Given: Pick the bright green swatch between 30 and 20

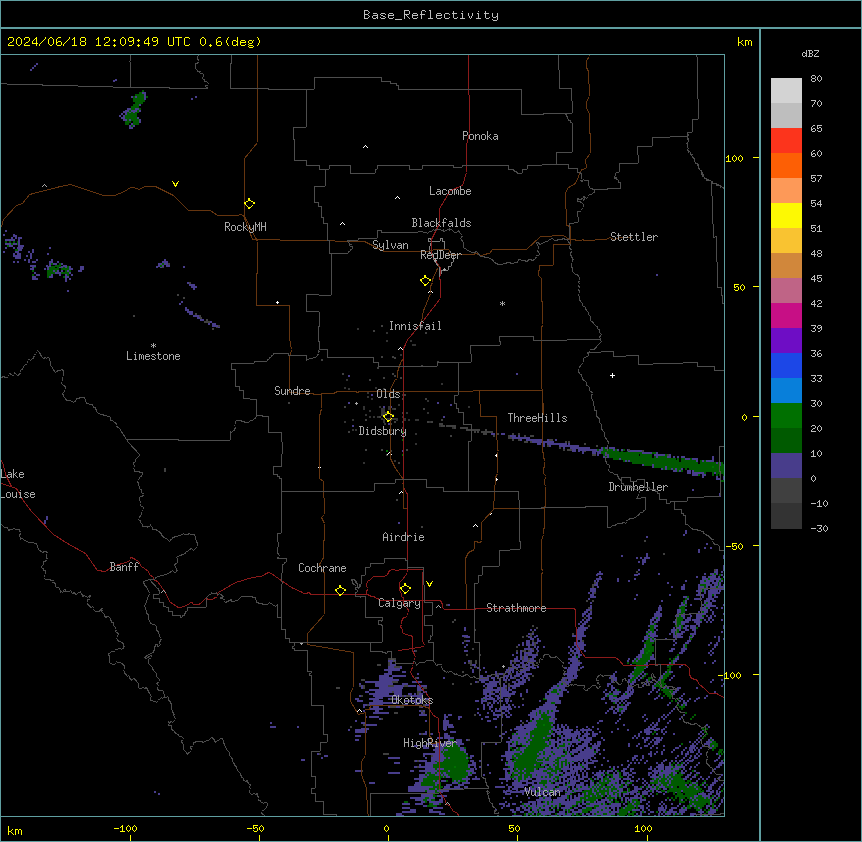Looking at the screenshot, I should (x=786, y=416).
